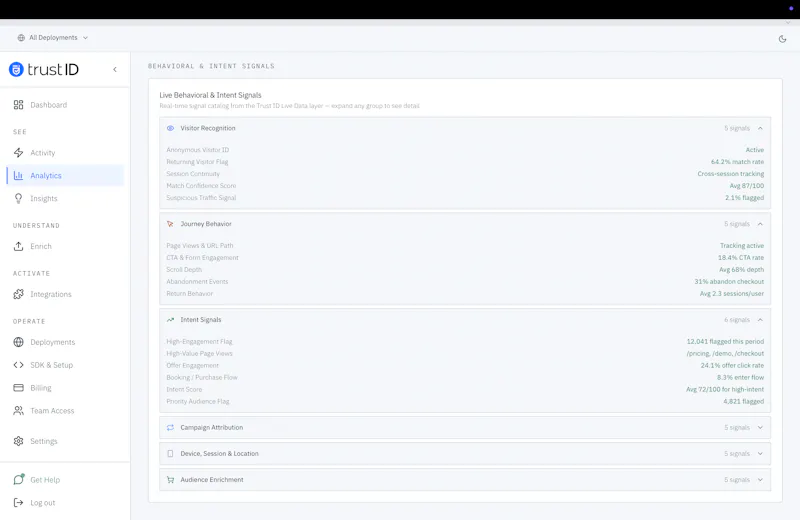
Task: Click the Team Access people icon
Action: (18, 410)
